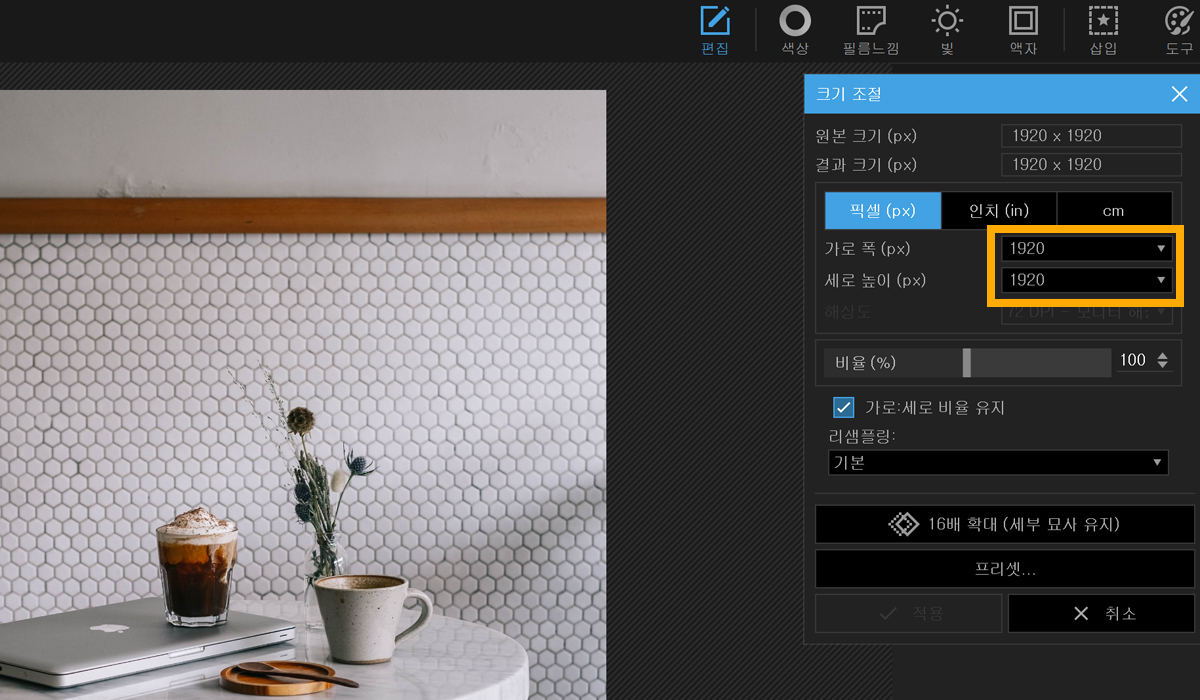Open the 리샘플링 dropdown set to 기본
This screenshot has height=700, width=1200.
998,462
